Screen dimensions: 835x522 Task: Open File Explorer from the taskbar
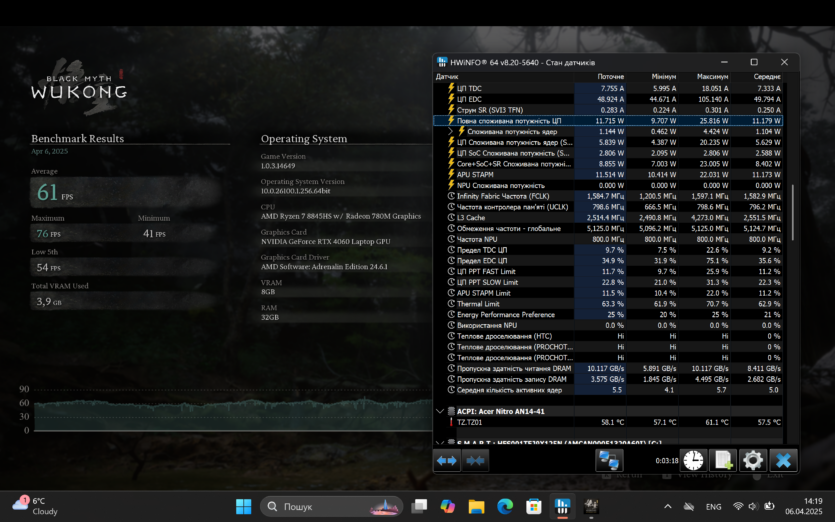point(476,506)
